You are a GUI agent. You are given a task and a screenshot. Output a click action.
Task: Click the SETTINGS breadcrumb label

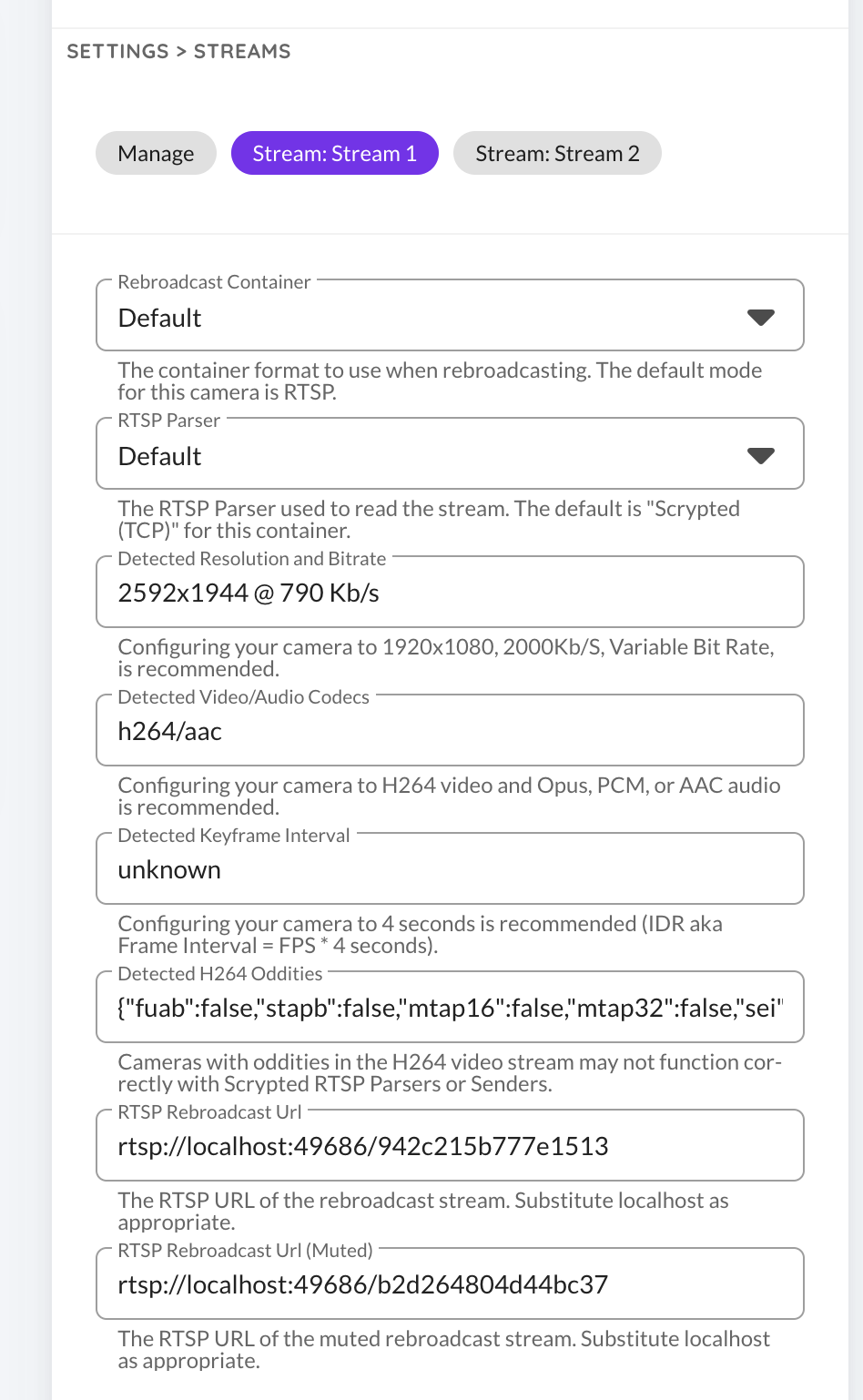117,52
